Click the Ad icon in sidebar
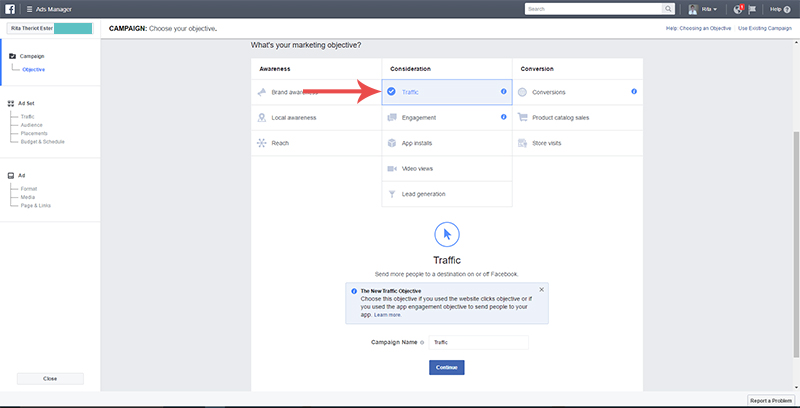 click(x=11, y=175)
